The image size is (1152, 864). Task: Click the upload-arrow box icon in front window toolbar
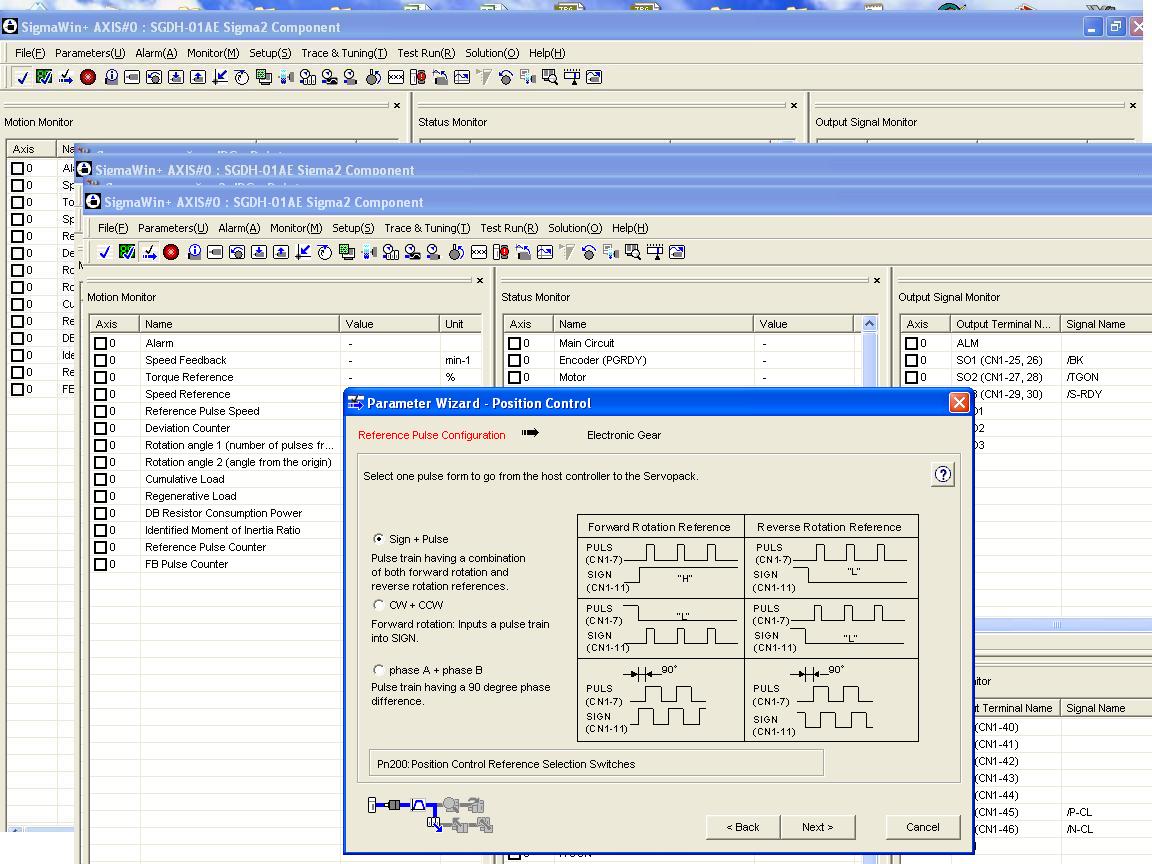click(281, 252)
